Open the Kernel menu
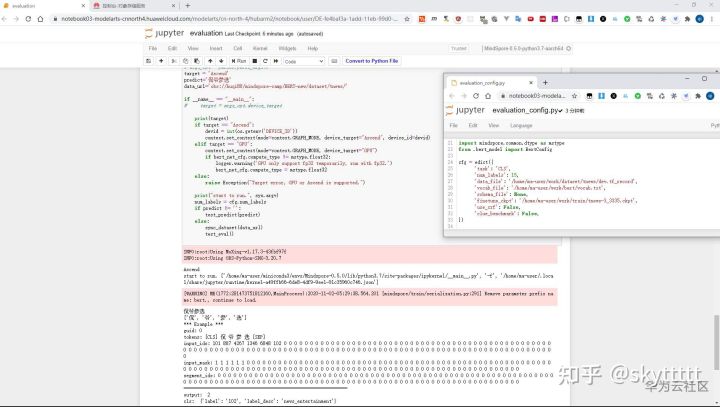 pos(260,48)
